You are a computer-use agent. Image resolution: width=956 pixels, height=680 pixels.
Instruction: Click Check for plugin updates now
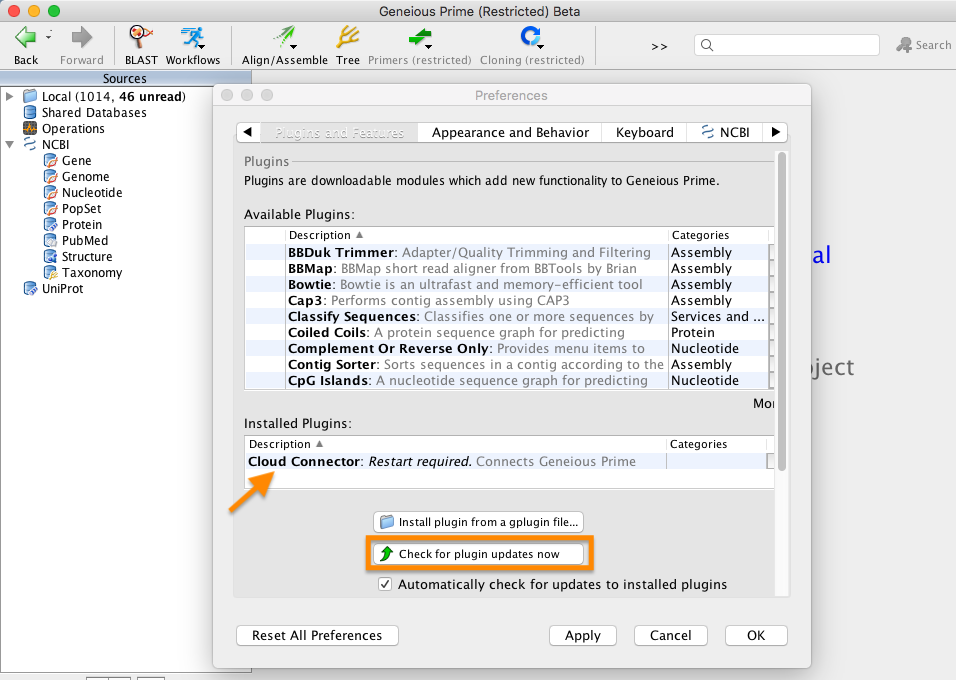pyautogui.click(x=479, y=554)
